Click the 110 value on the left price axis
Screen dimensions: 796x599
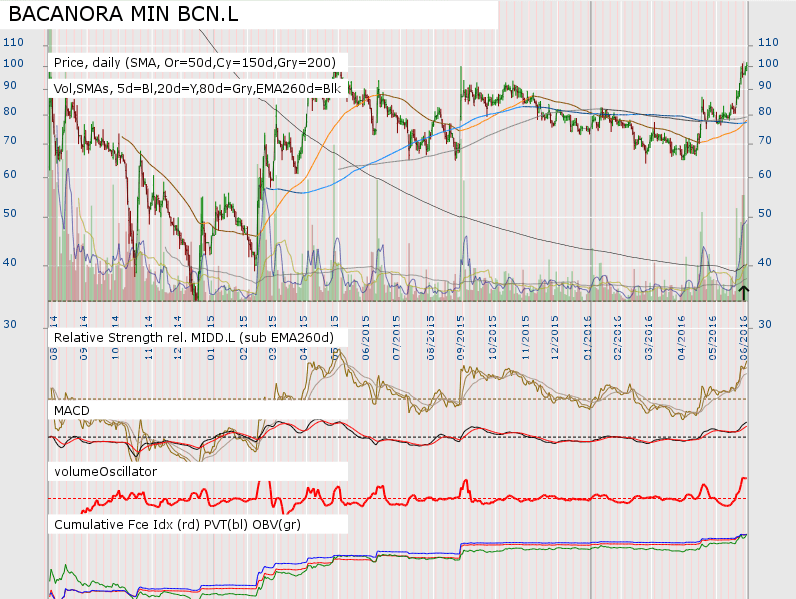click(x=13, y=42)
